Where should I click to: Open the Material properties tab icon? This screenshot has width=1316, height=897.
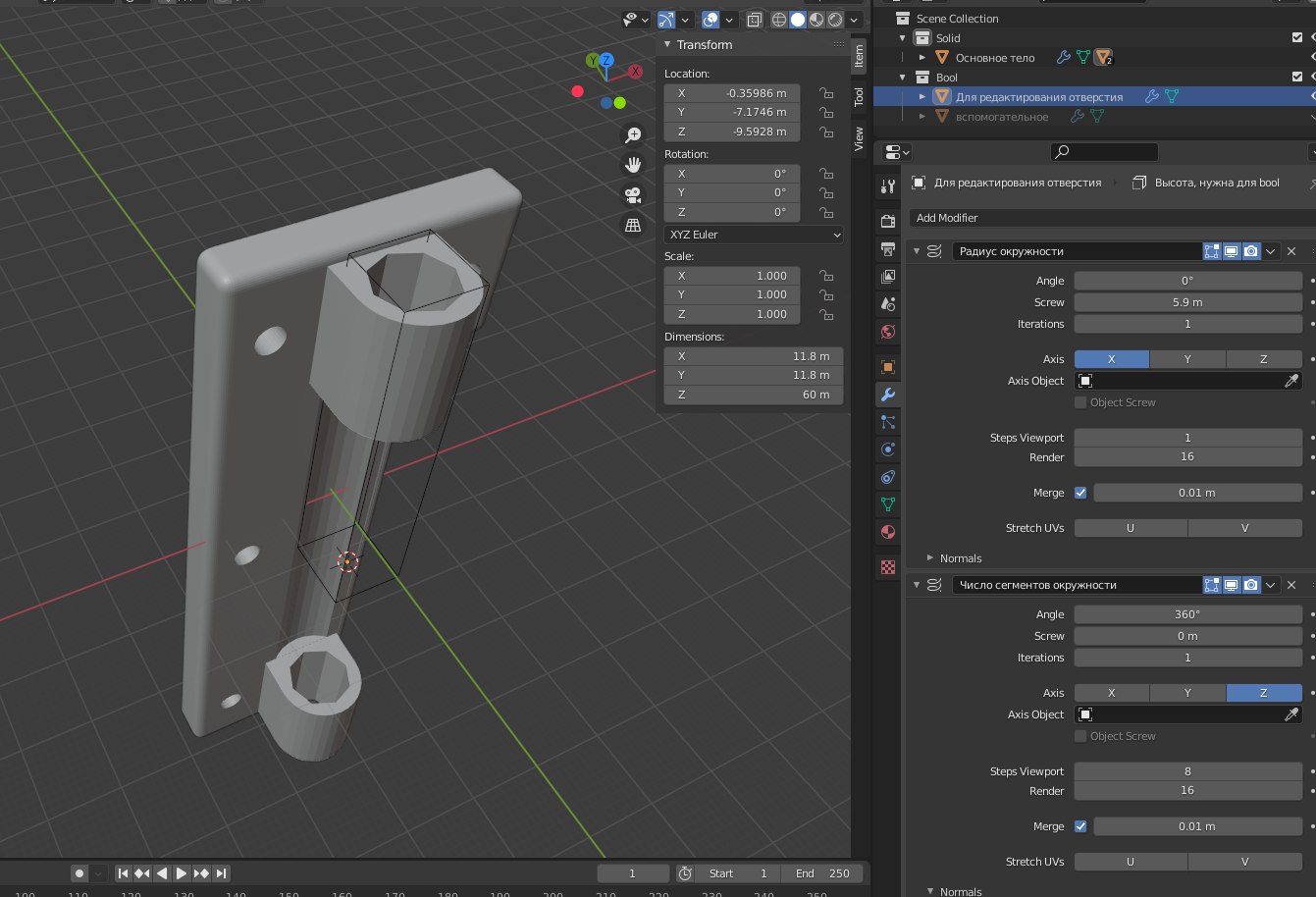tap(888, 532)
